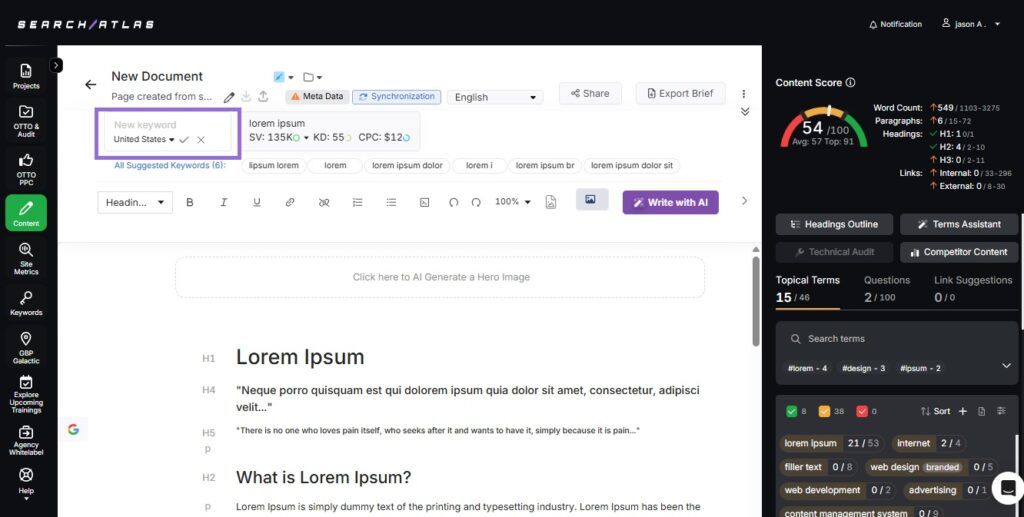Select the Content sidebar item
This screenshot has height=517, width=1024.
26,213
